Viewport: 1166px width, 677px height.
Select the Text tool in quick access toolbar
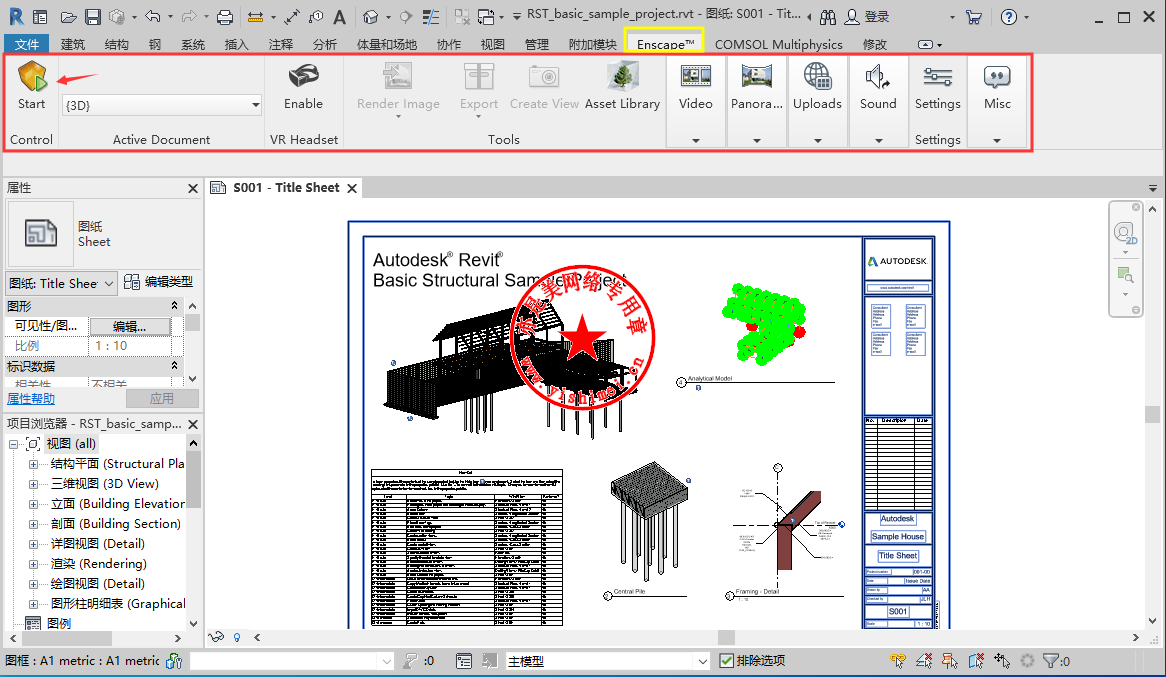(x=340, y=16)
